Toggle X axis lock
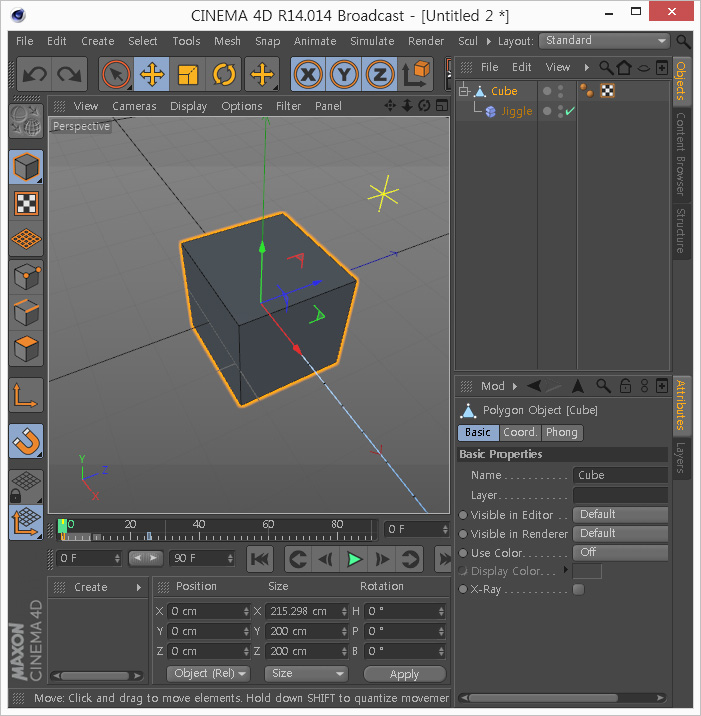This screenshot has height=716, width=701. pos(308,74)
